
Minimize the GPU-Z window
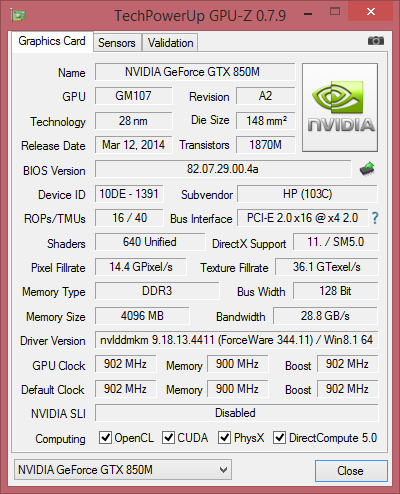pyautogui.click(x=308, y=14)
